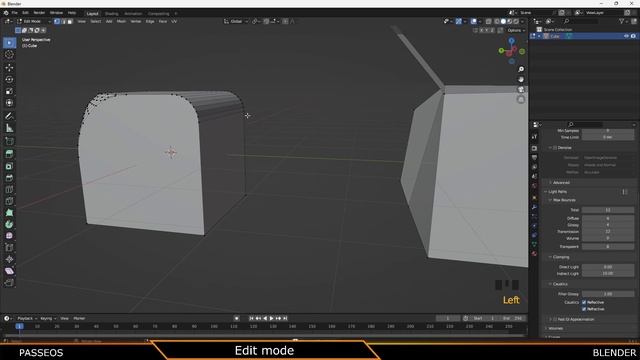Toggle Fast GI Approximation checkbox
The image size is (640, 360).
pos(555,319)
